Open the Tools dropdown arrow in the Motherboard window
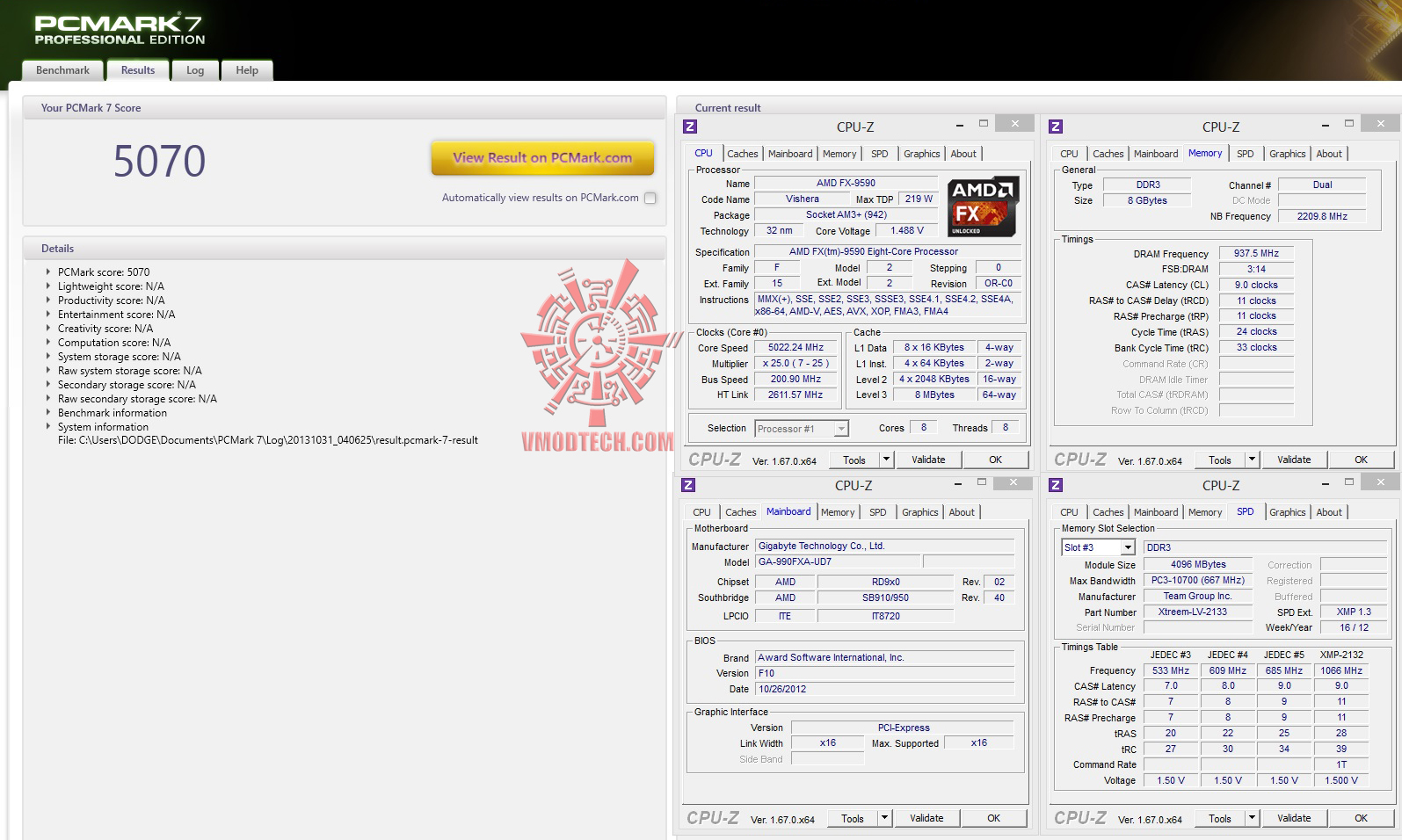This screenshot has width=1402, height=840. click(x=884, y=818)
